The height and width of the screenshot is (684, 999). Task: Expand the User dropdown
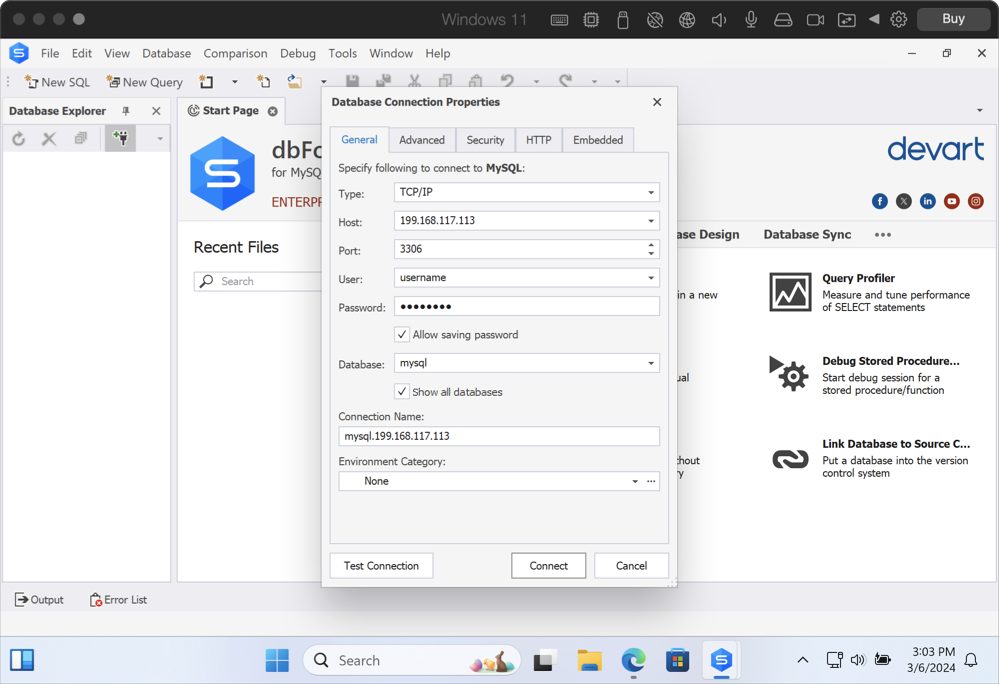tap(650, 278)
